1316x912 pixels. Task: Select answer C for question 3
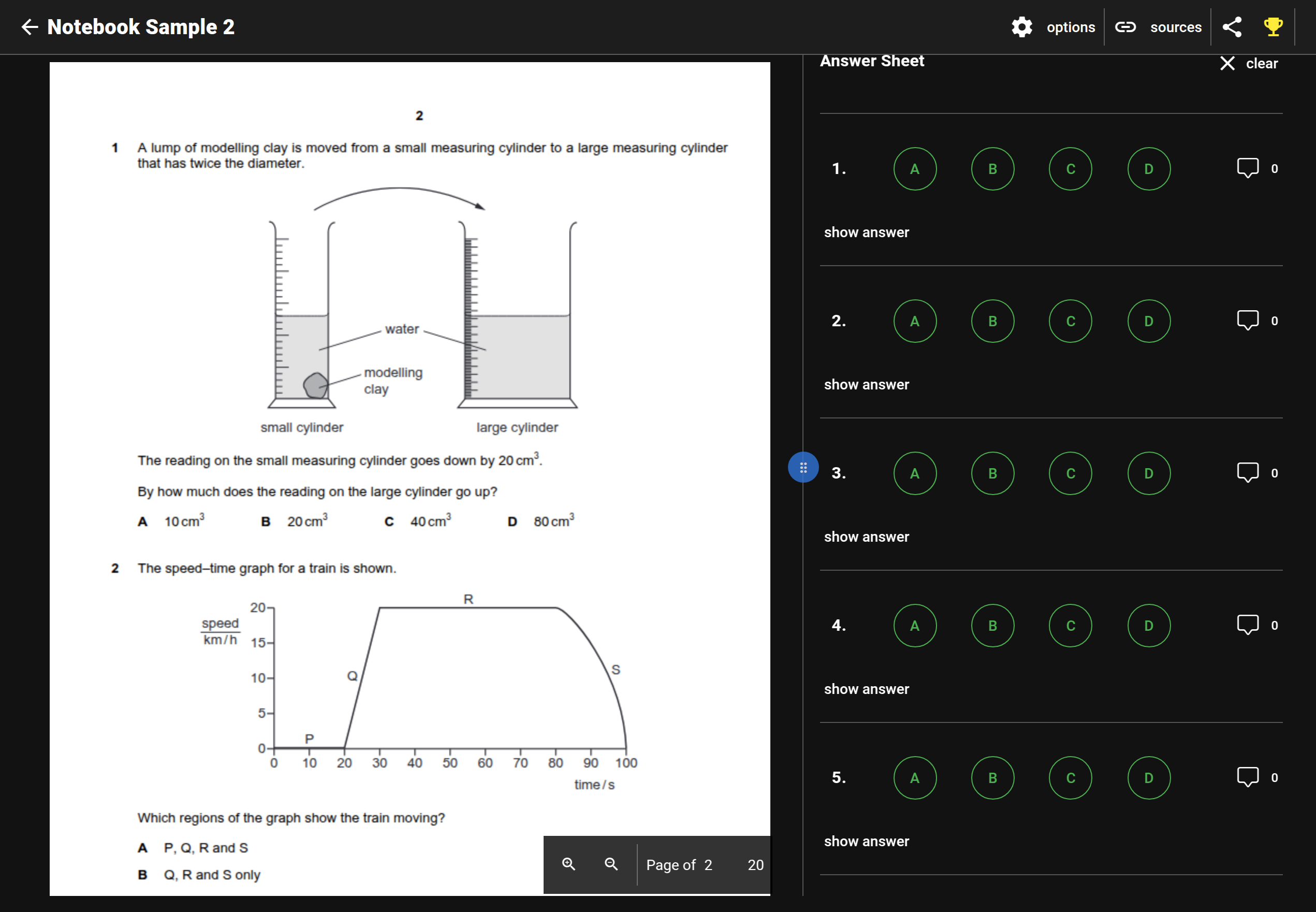pos(1071,473)
